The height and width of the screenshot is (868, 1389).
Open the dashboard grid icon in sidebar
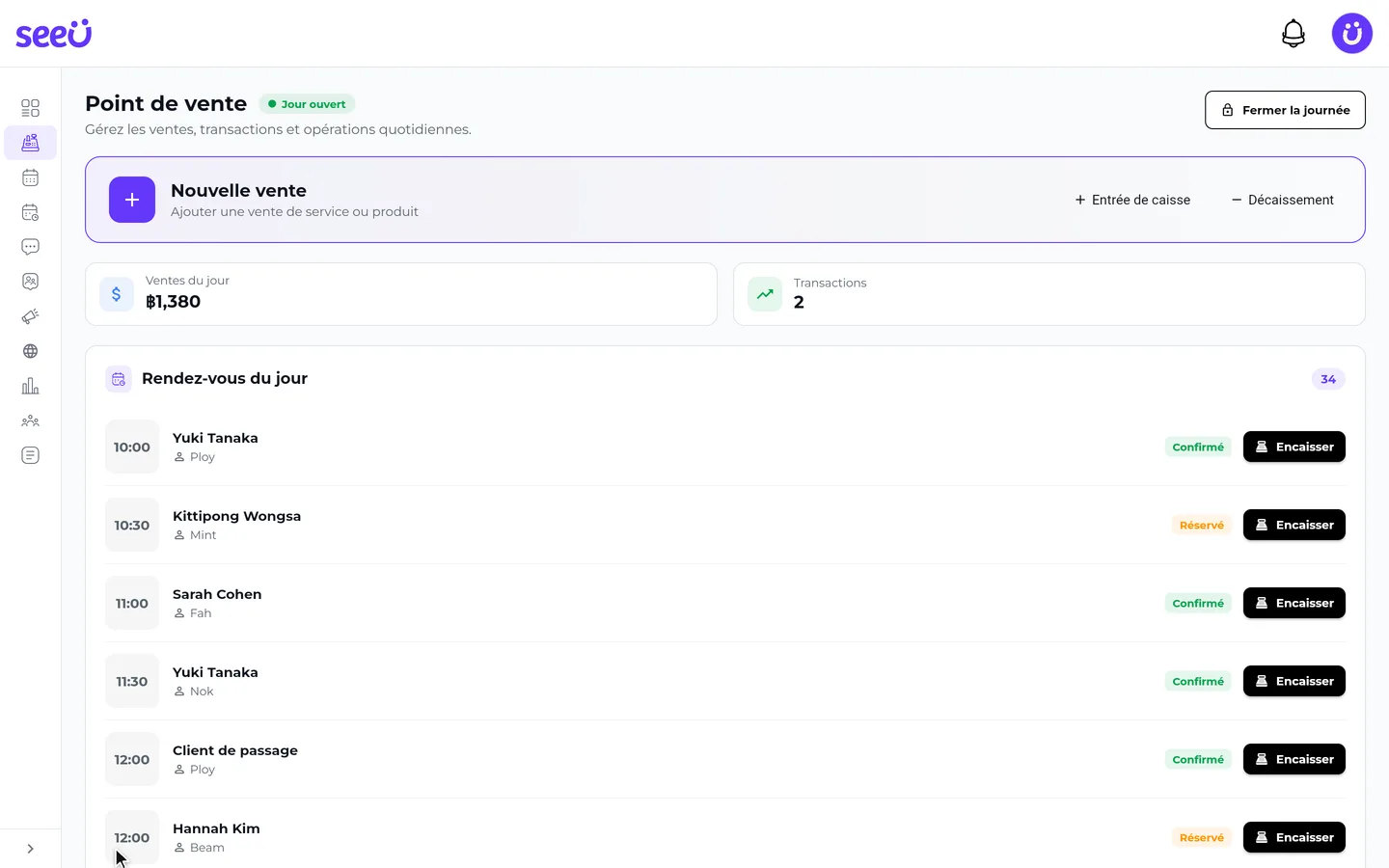pos(30,108)
